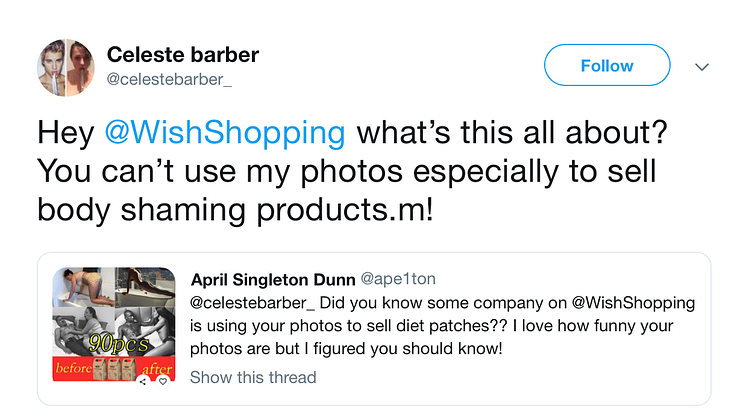Click the 'body shaming products.m!' tweet text
746x419 pixels.
[236, 210]
